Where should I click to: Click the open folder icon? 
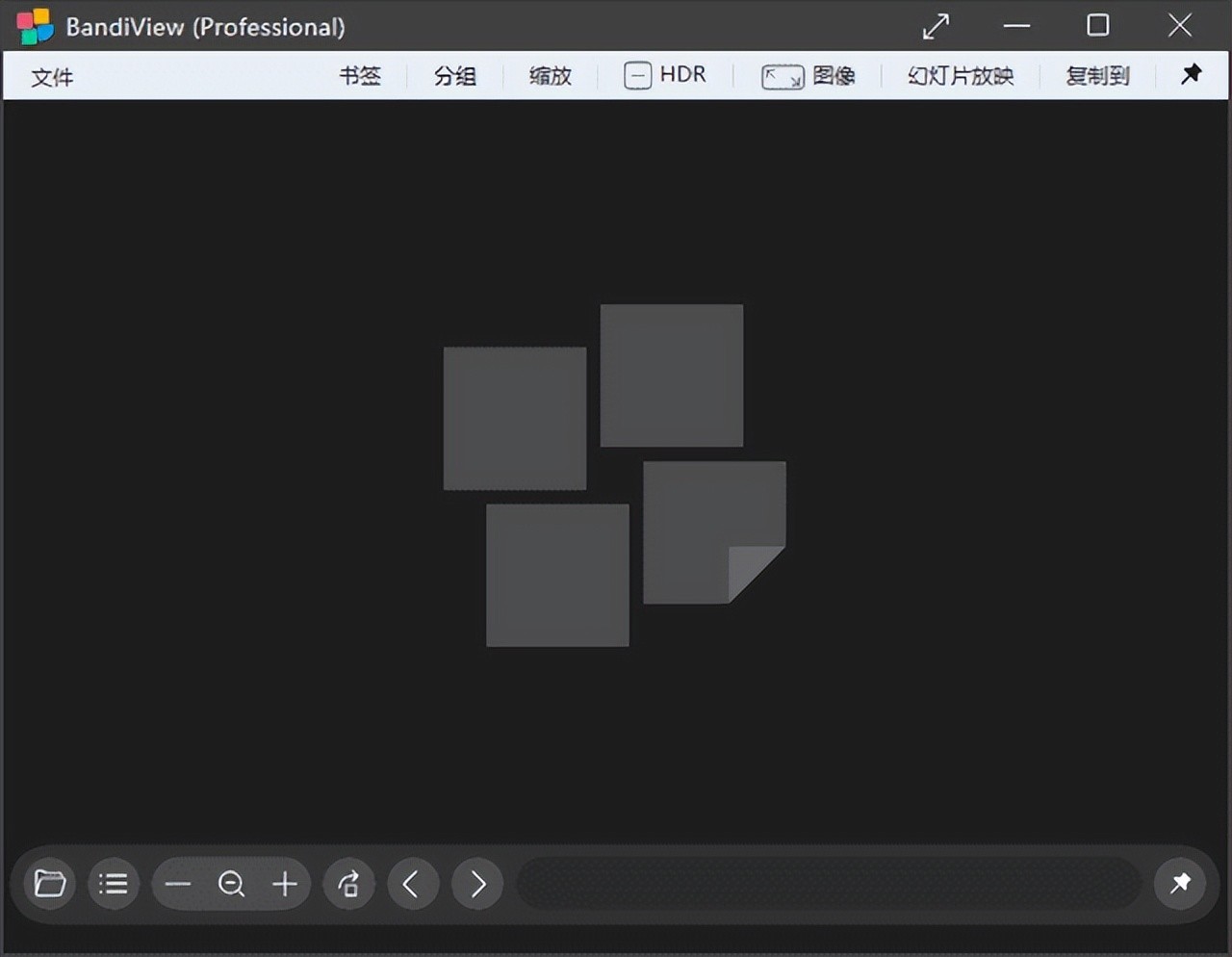coord(50,883)
